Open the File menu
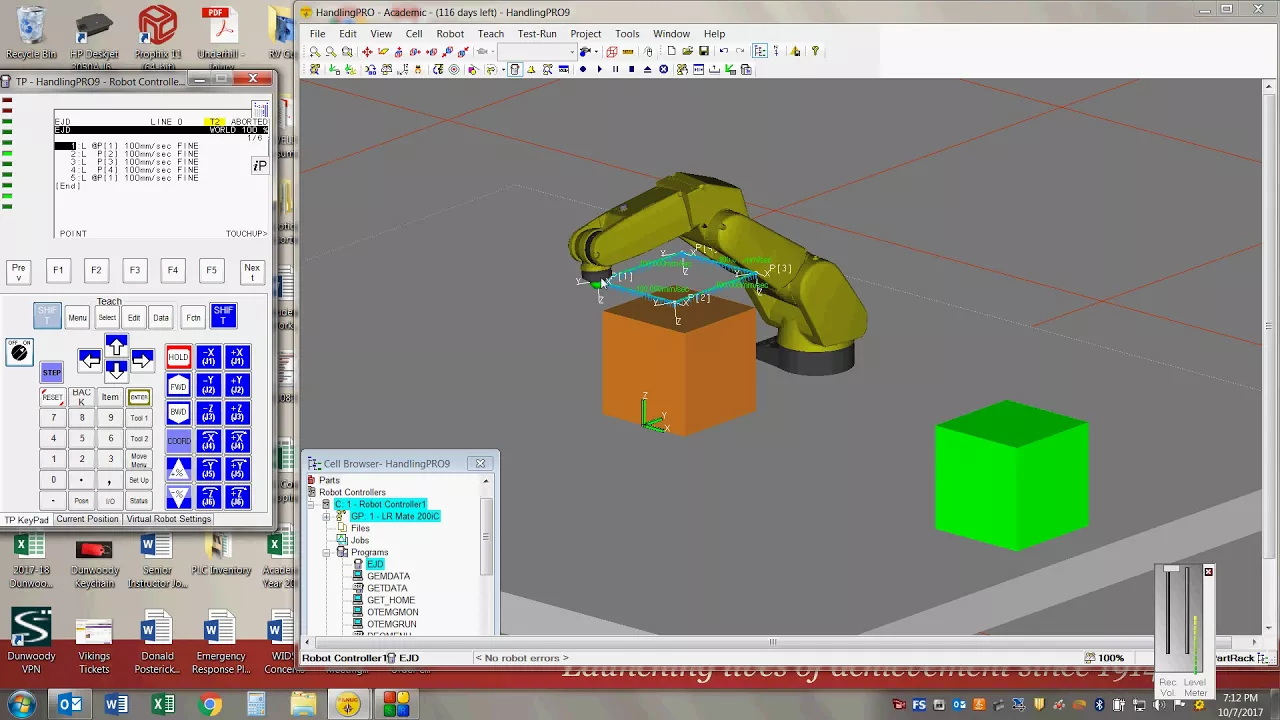Screen dimensions: 1280x720 (317, 33)
